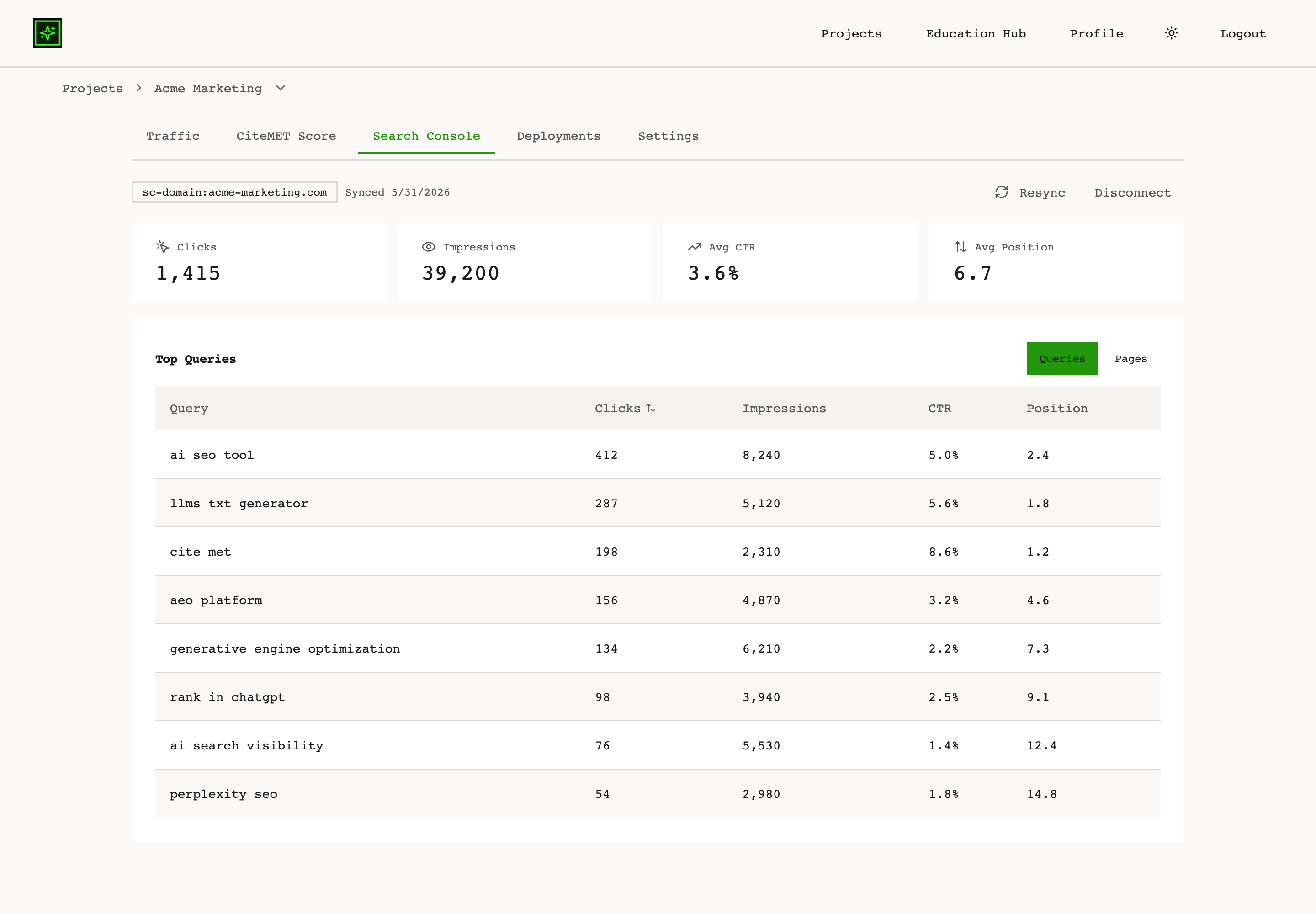Select the Queries toggle button
Viewport: 1316px width, 914px height.
pos(1062,358)
